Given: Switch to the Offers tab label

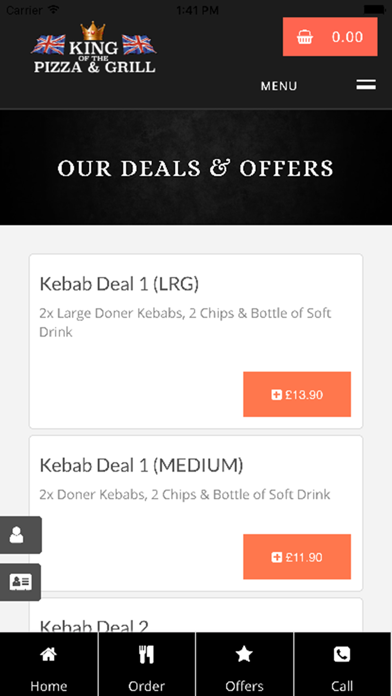Looking at the screenshot, I should pyautogui.click(x=244, y=686).
